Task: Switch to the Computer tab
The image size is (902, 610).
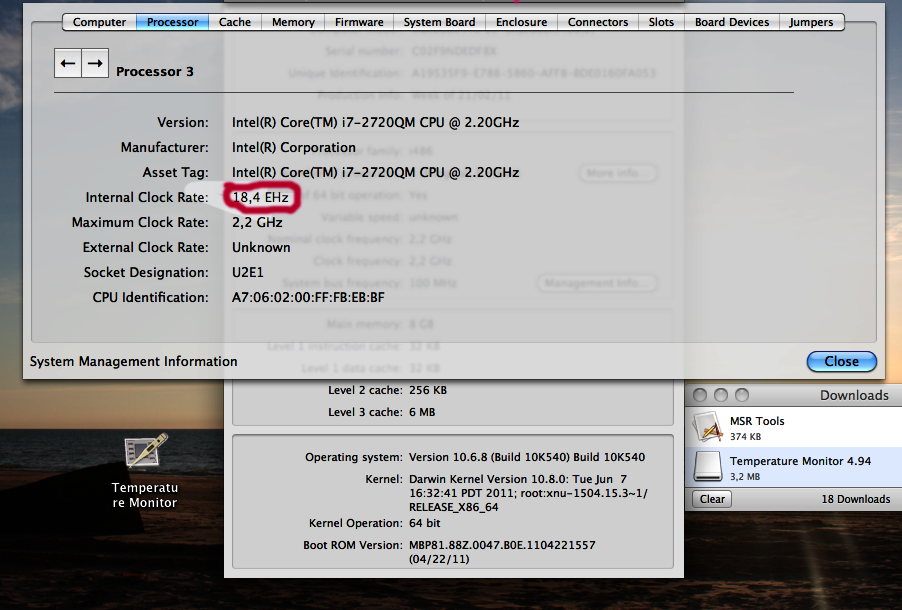Action: coord(99,22)
